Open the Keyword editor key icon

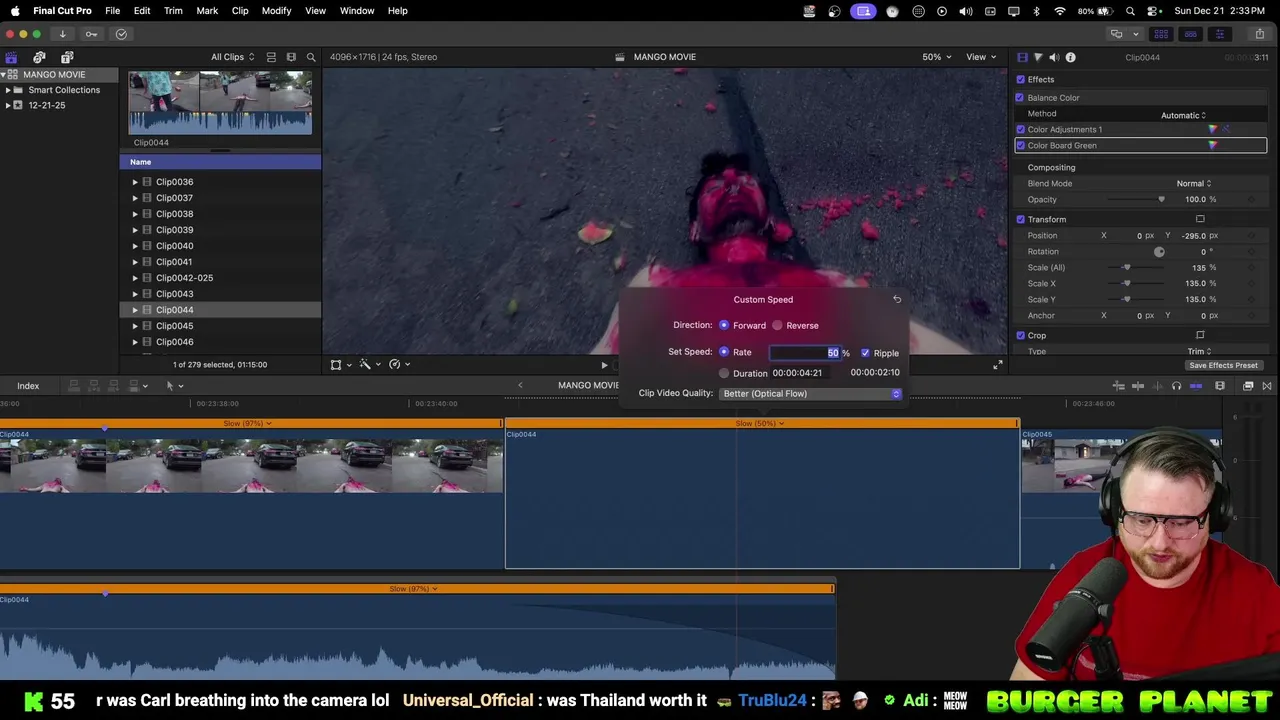pos(91,34)
